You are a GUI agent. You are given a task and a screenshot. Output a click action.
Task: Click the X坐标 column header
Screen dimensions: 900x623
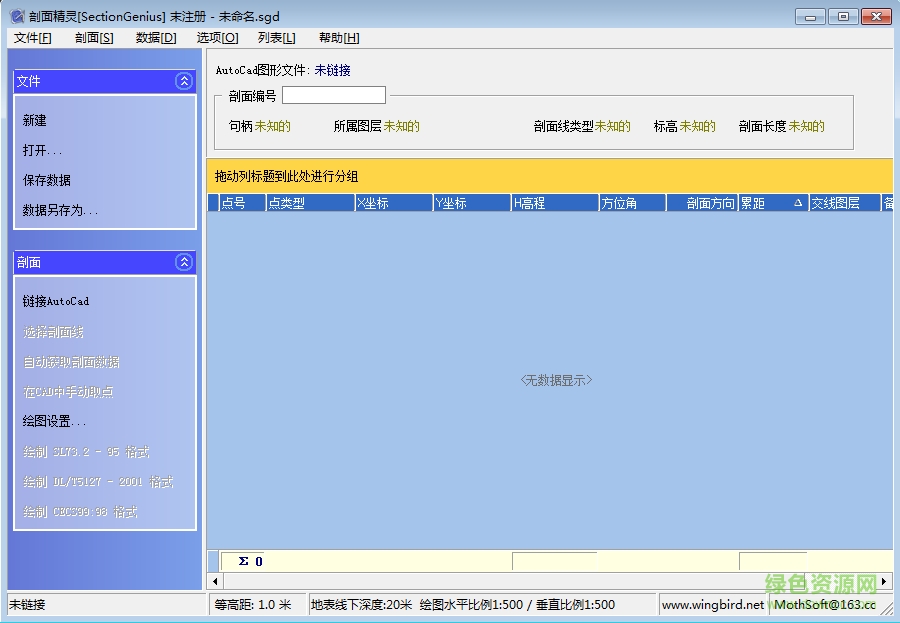(393, 203)
